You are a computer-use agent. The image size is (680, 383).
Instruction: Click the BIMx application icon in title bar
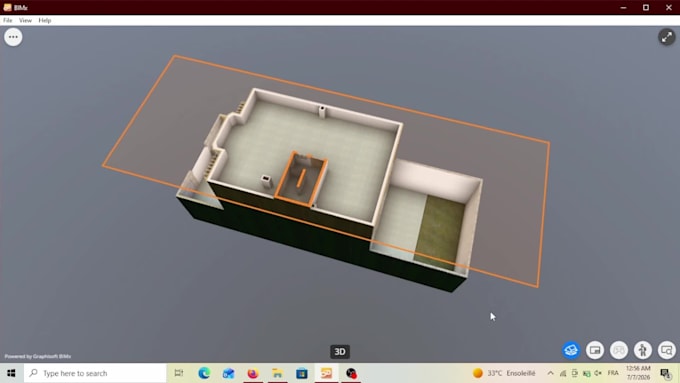7,7
